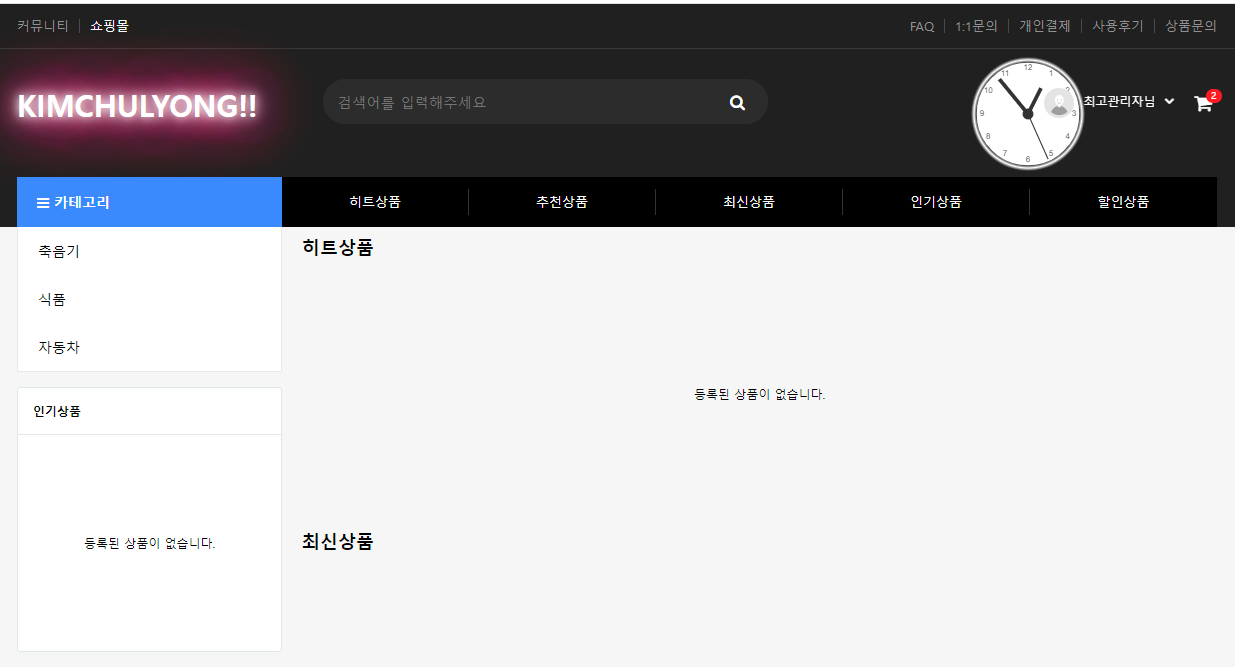Go to the 최신상품 menu

click(749, 202)
